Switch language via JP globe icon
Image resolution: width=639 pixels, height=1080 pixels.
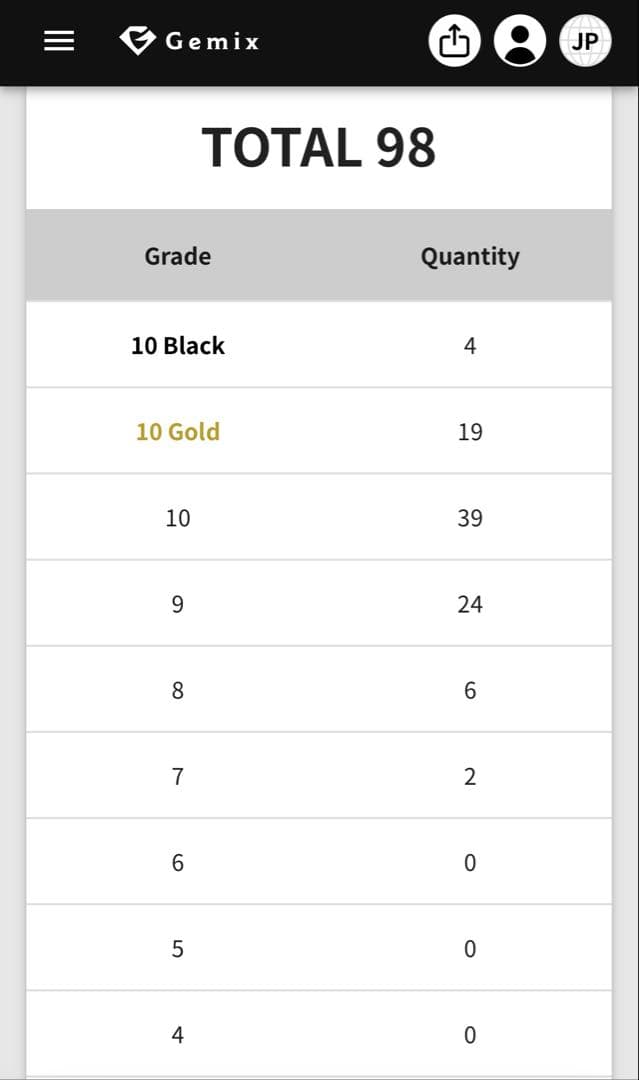[x=585, y=41]
